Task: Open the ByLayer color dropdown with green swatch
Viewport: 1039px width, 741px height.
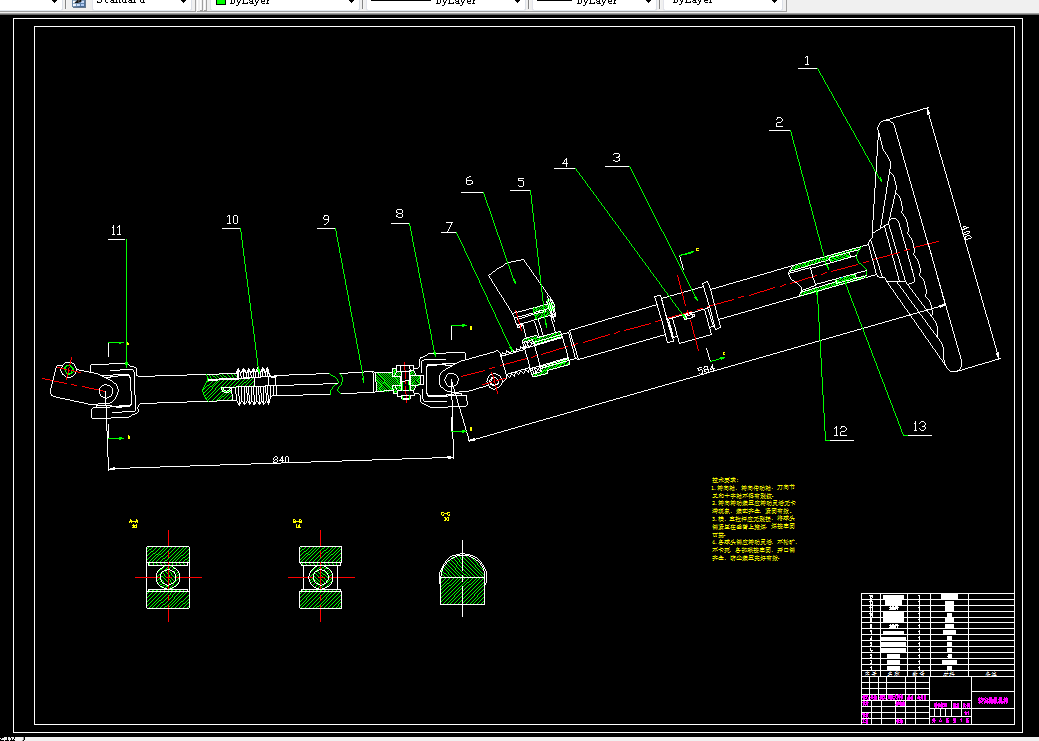Action: pos(285,3)
